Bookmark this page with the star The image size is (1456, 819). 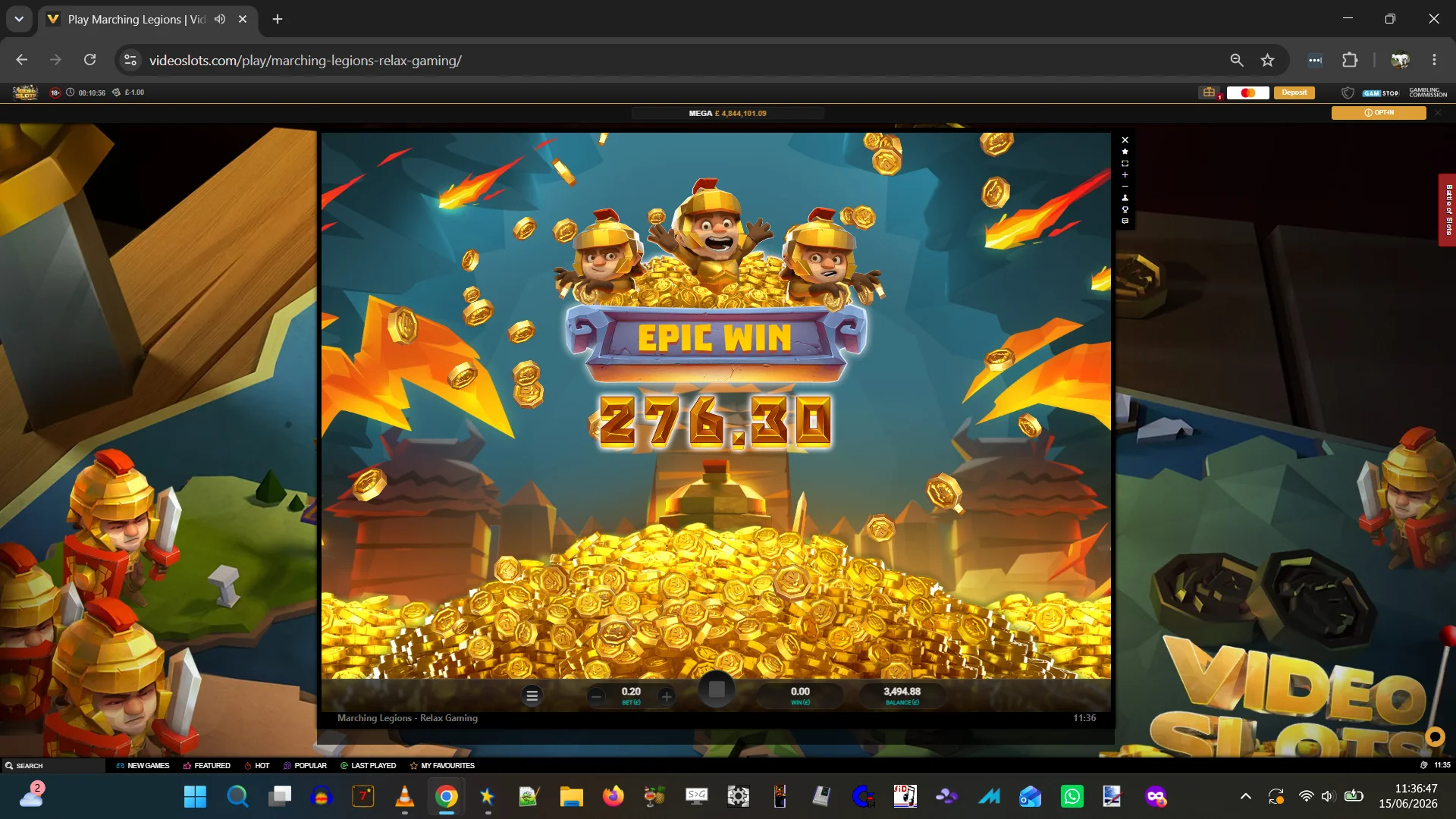pyautogui.click(x=1268, y=60)
